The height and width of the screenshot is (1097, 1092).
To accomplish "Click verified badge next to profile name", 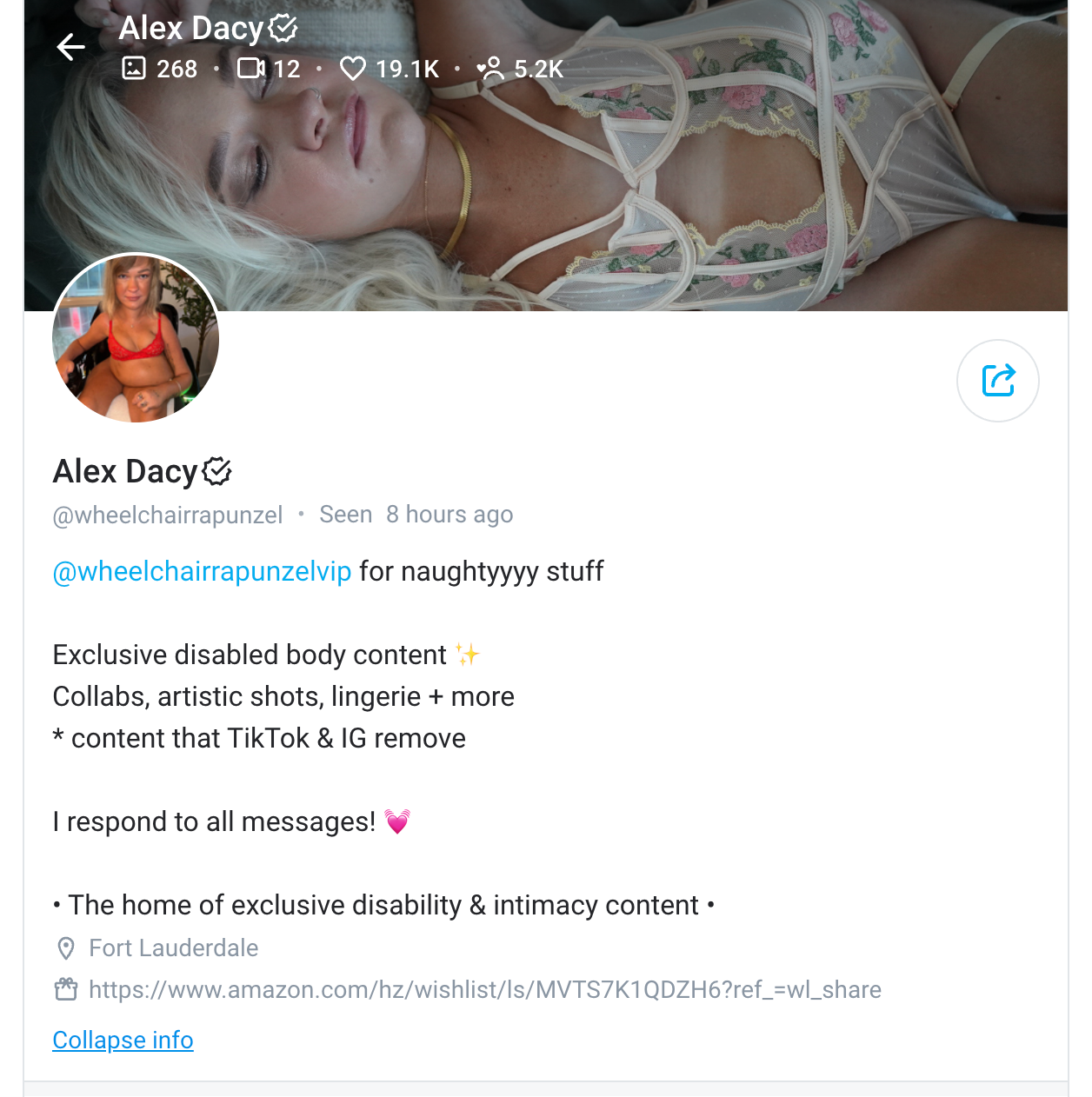I will (216, 471).
